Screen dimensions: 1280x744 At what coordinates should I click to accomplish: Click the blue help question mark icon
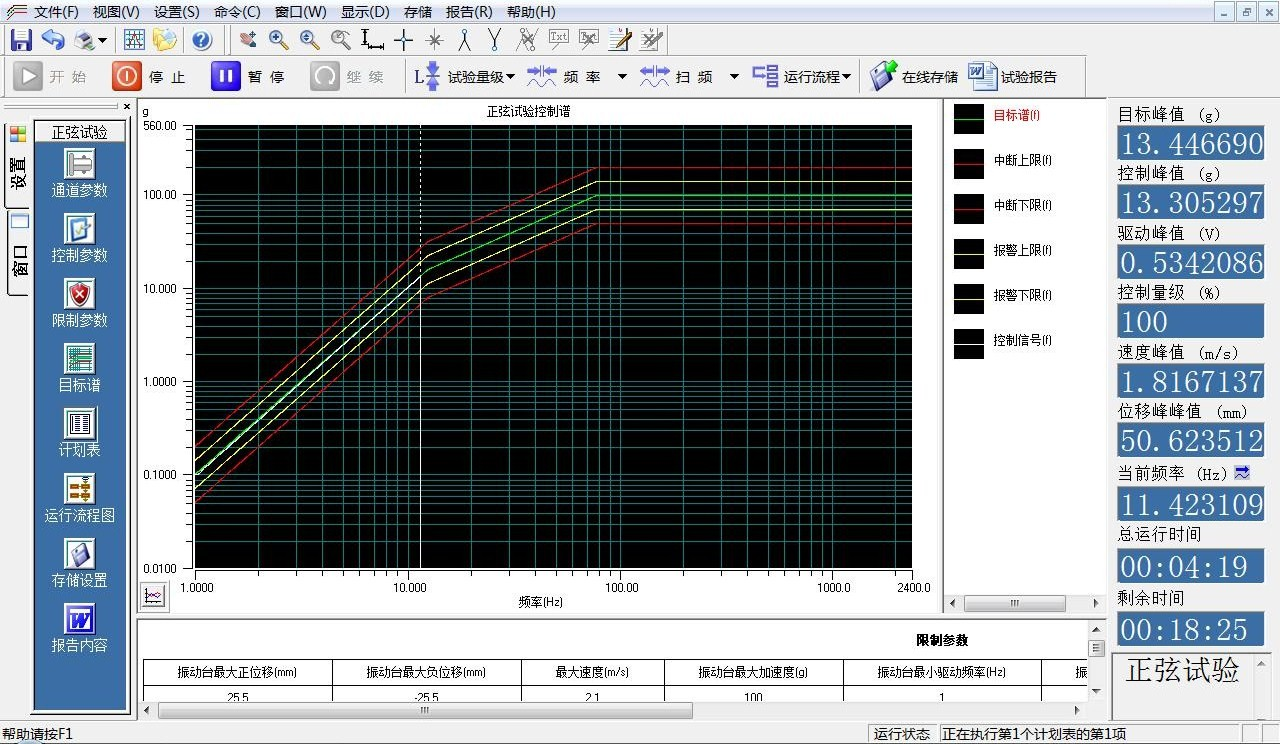tap(201, 40)
